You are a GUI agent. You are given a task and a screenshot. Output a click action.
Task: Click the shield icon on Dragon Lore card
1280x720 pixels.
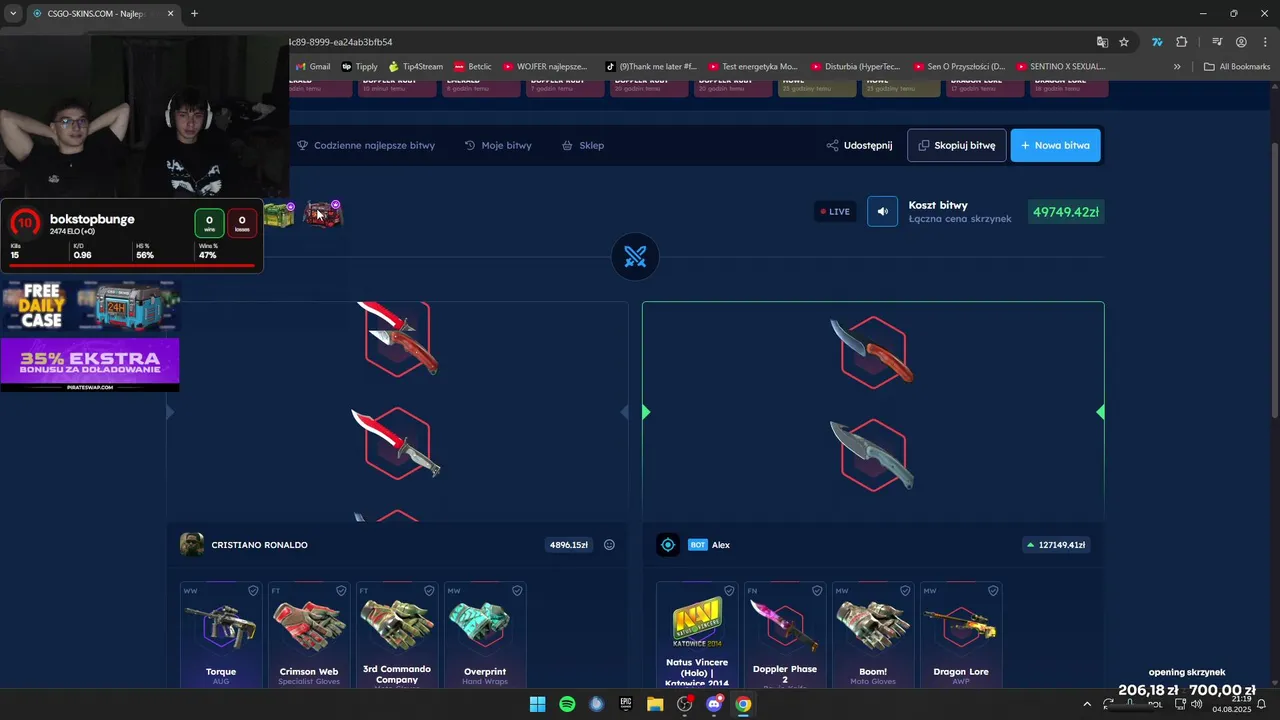[993, 591]
